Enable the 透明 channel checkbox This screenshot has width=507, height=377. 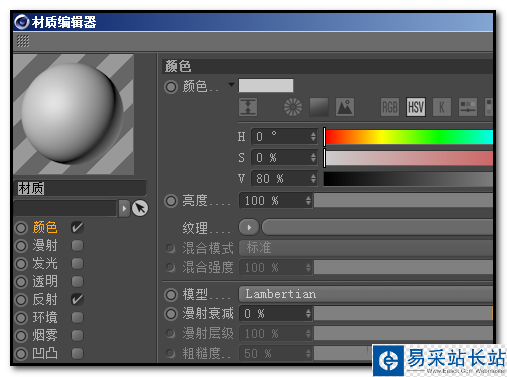click(77, 282)
